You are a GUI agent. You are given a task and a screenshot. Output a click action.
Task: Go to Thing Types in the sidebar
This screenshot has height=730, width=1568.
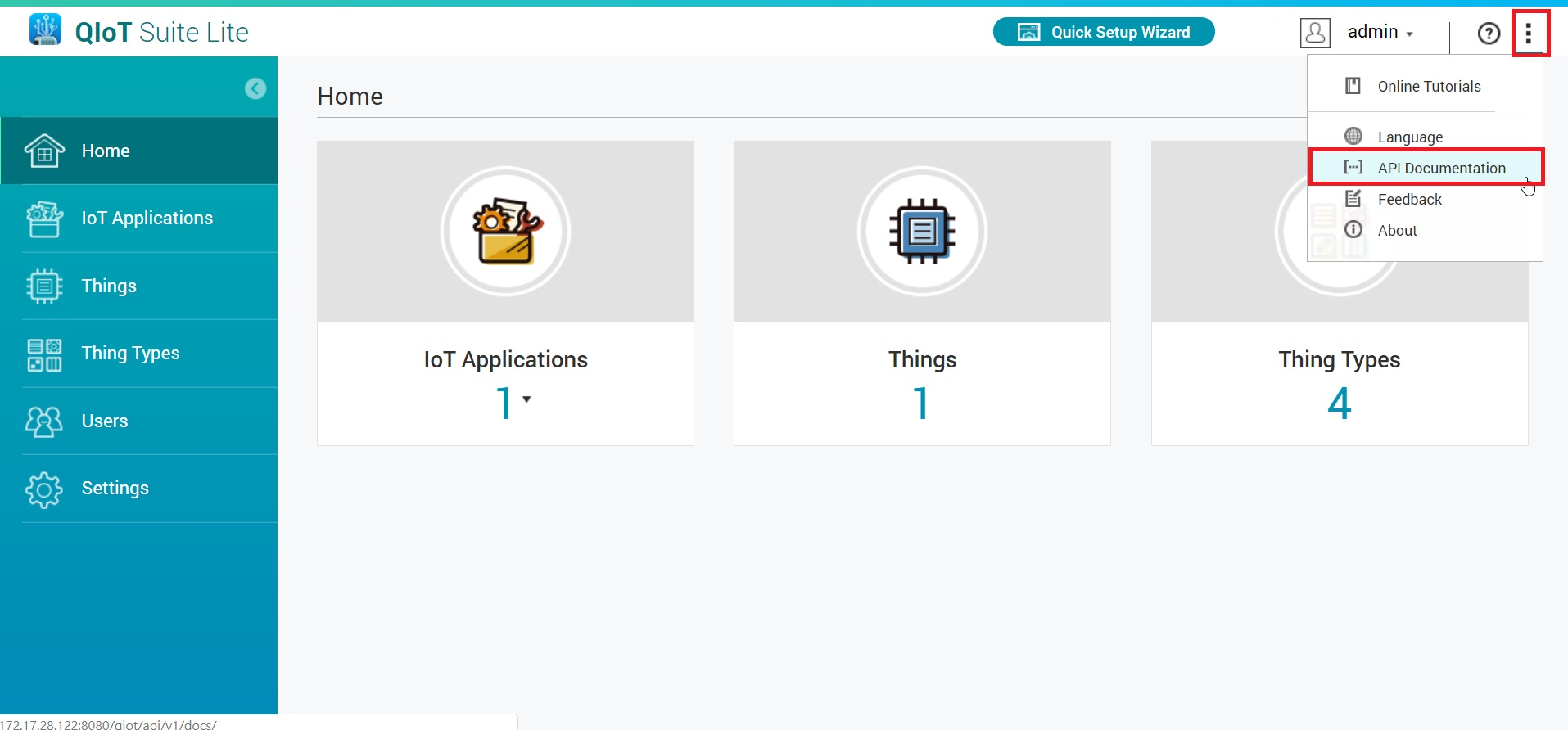point(130,354)
